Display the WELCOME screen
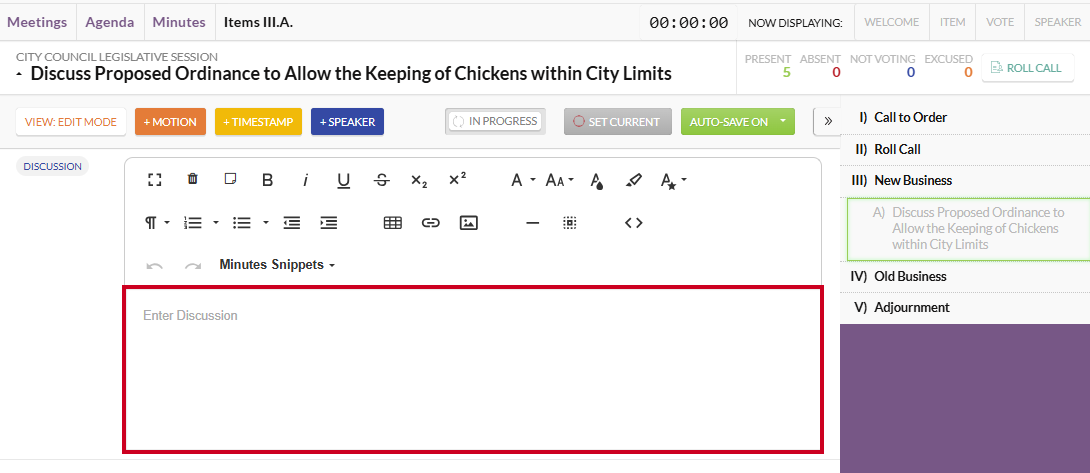The image size is (1090, 473). pos(891,22)
